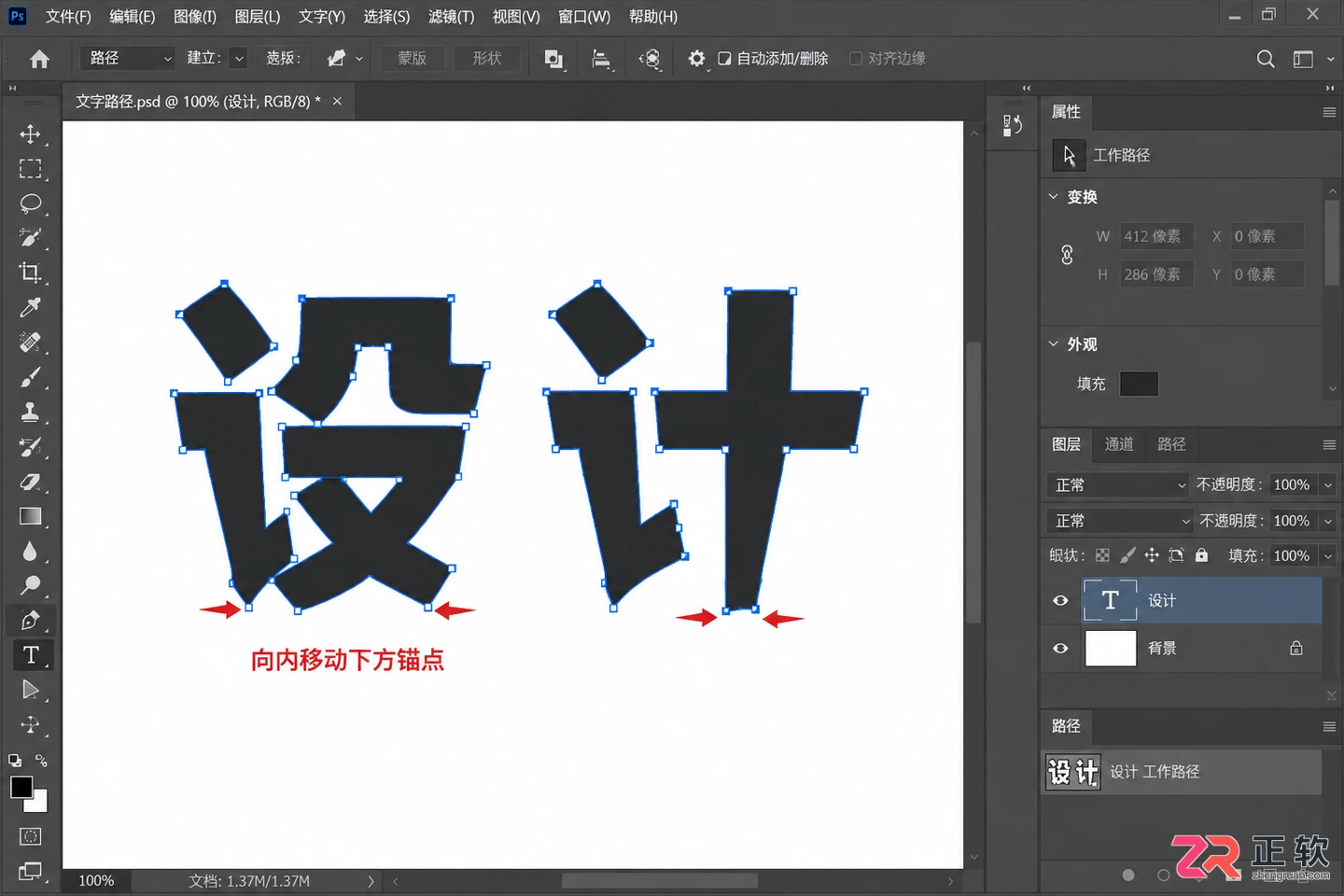Select the Pen tool
The image size is (1344, 896).
click(x=30, y=620)
